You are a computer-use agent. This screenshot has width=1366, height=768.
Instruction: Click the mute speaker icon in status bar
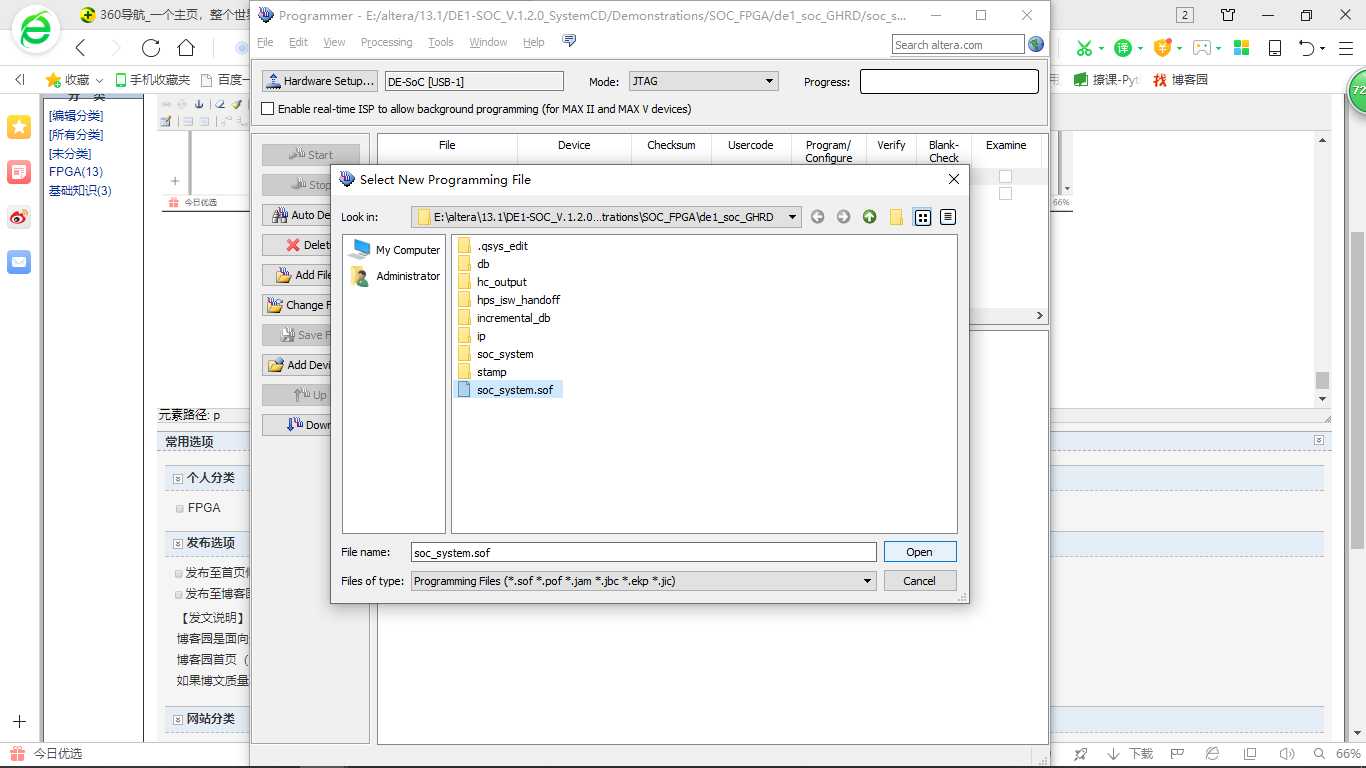point(1286,754)
